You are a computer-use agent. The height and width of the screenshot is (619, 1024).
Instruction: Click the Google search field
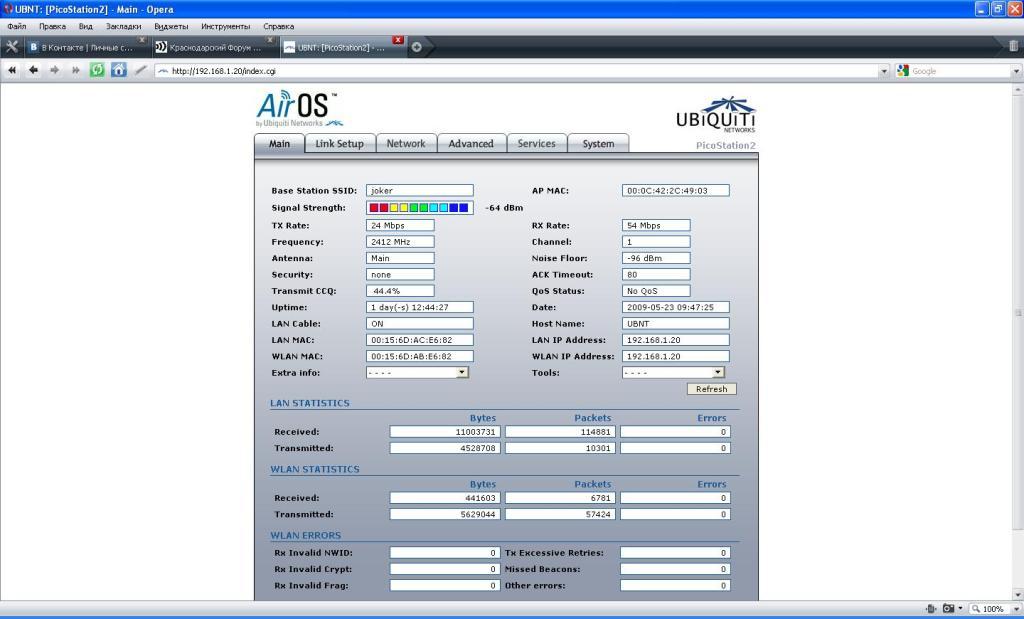coord(959,71)
